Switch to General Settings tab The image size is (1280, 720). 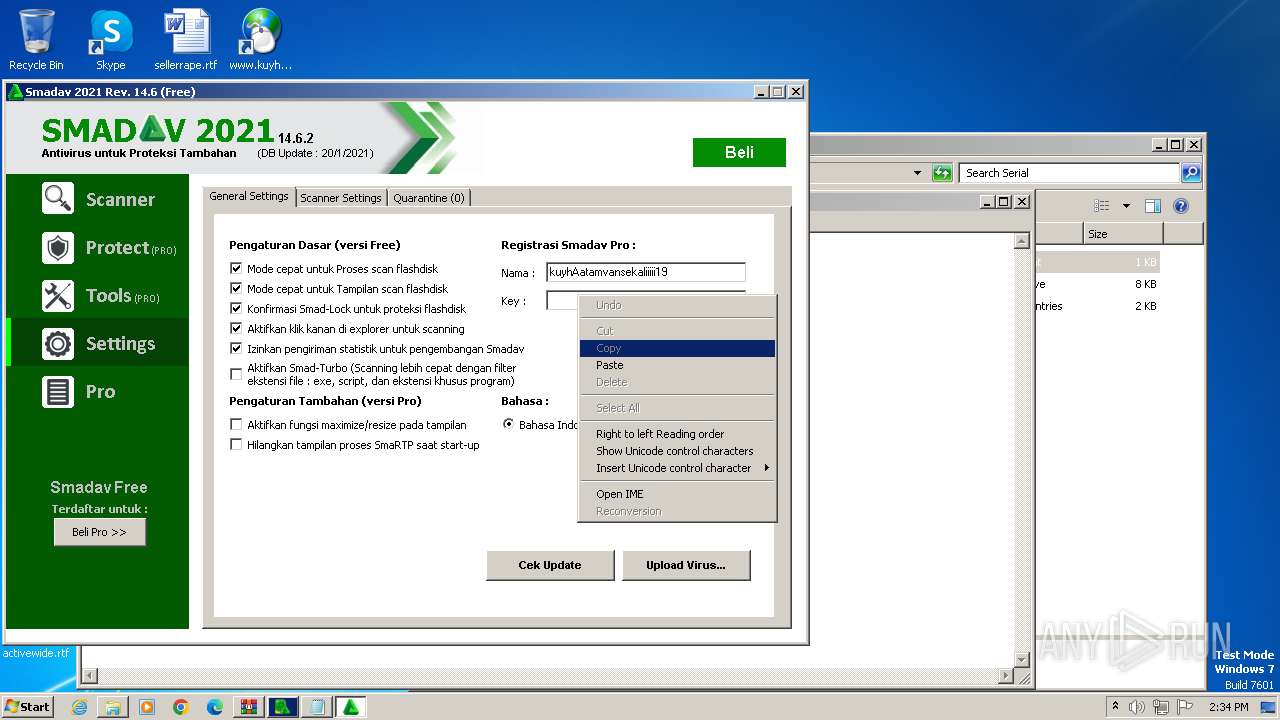click(x=249, y=196)
